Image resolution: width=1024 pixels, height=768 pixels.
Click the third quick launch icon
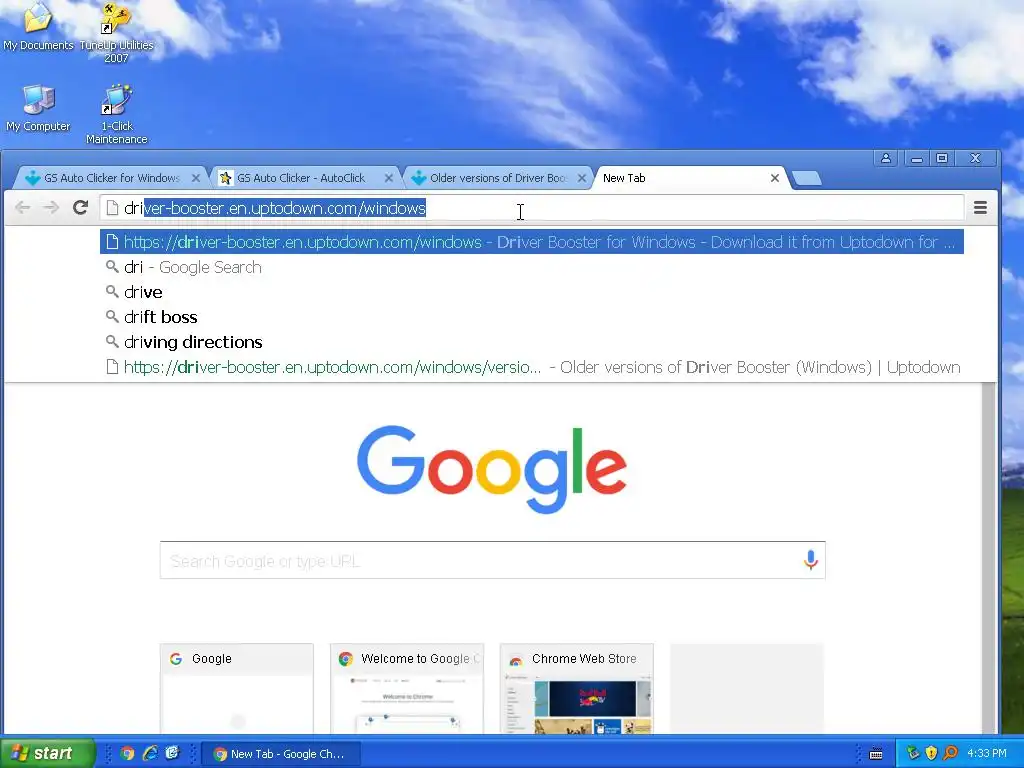tap(172, 754)
